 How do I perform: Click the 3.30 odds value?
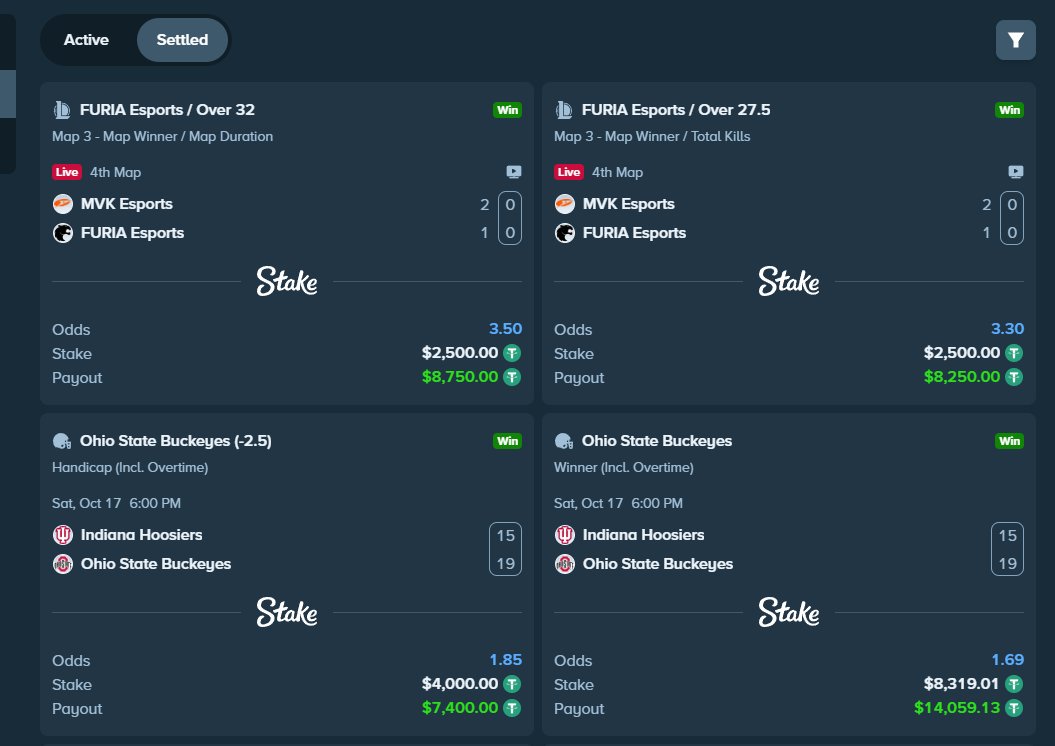pyautogui.click(x=1007, y=329)
